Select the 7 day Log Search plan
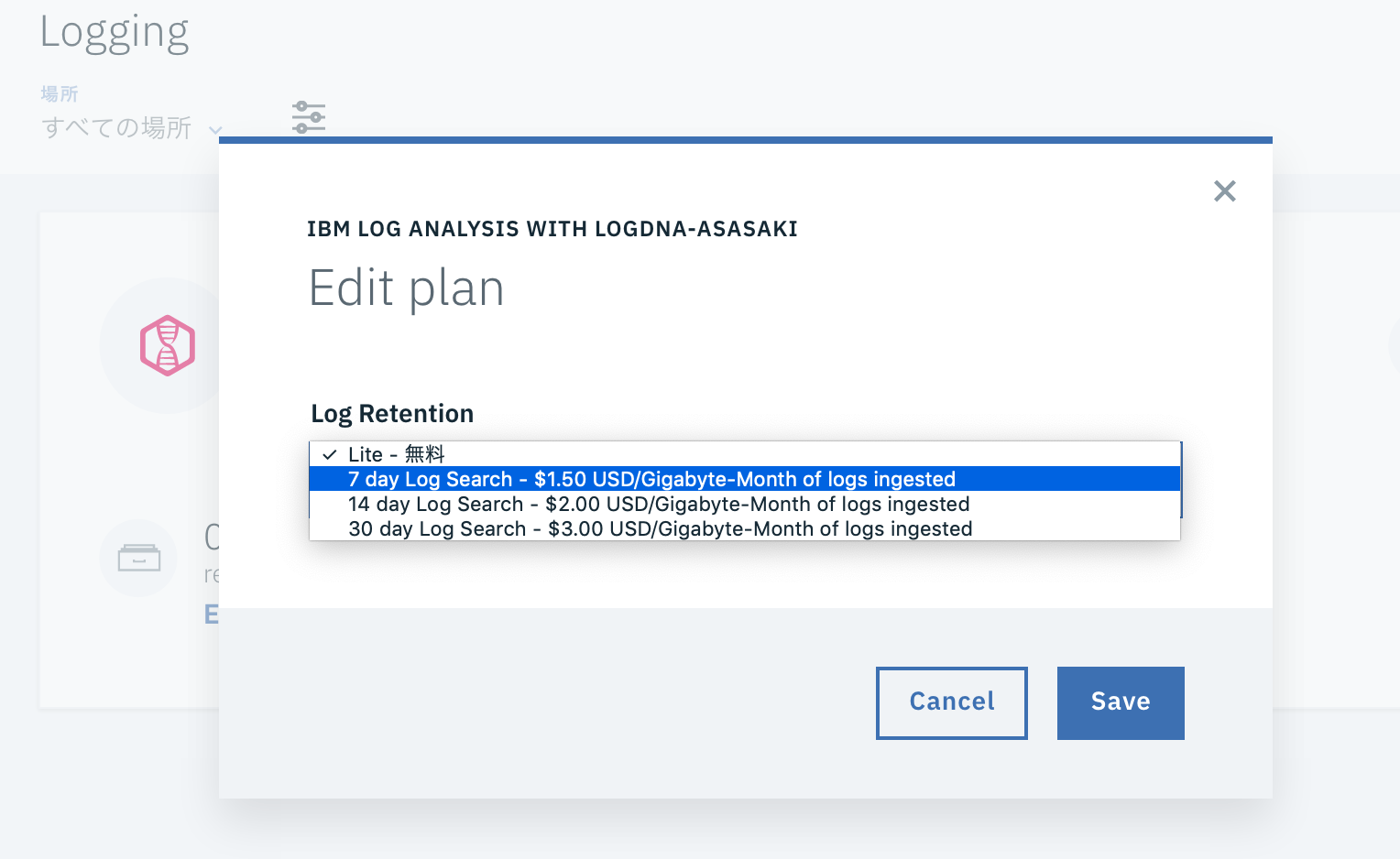The width and height of the screenshot is (1400, 859). (651, 479)
